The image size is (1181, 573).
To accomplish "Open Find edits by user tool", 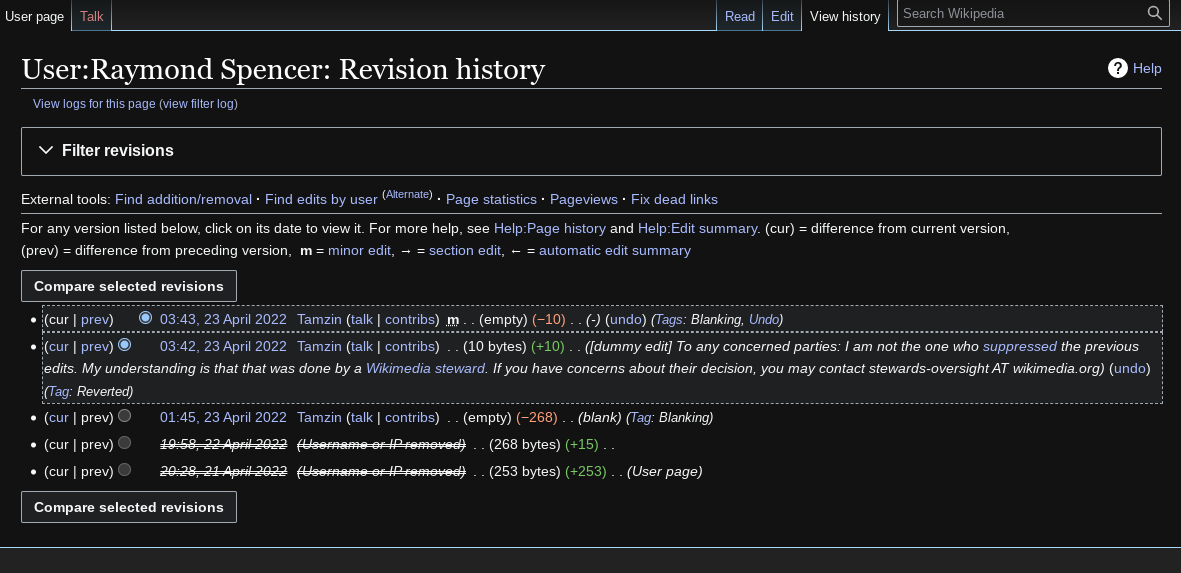I will (321, 200).
